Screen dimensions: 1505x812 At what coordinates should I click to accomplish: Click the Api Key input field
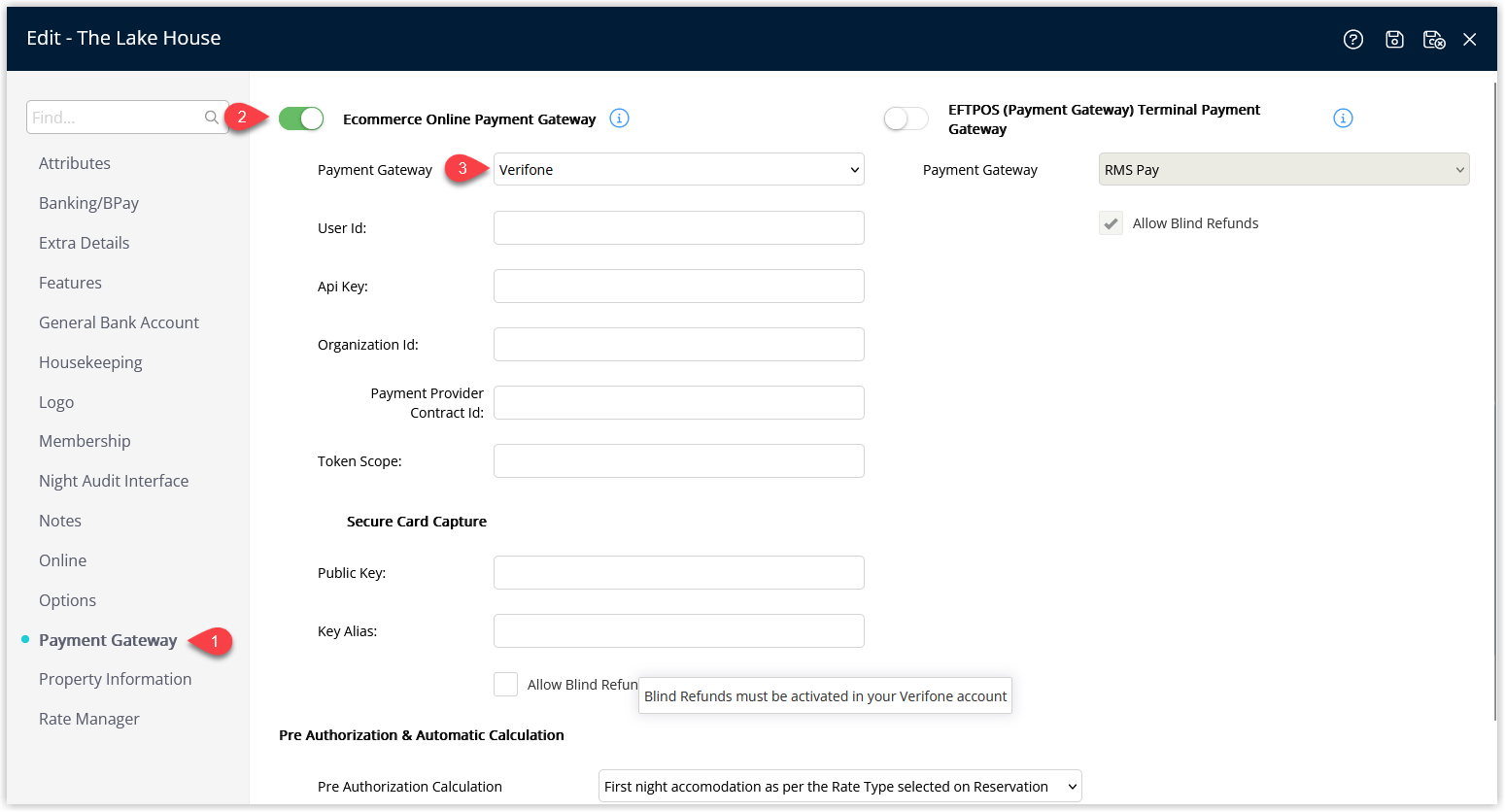coord(679,286)
